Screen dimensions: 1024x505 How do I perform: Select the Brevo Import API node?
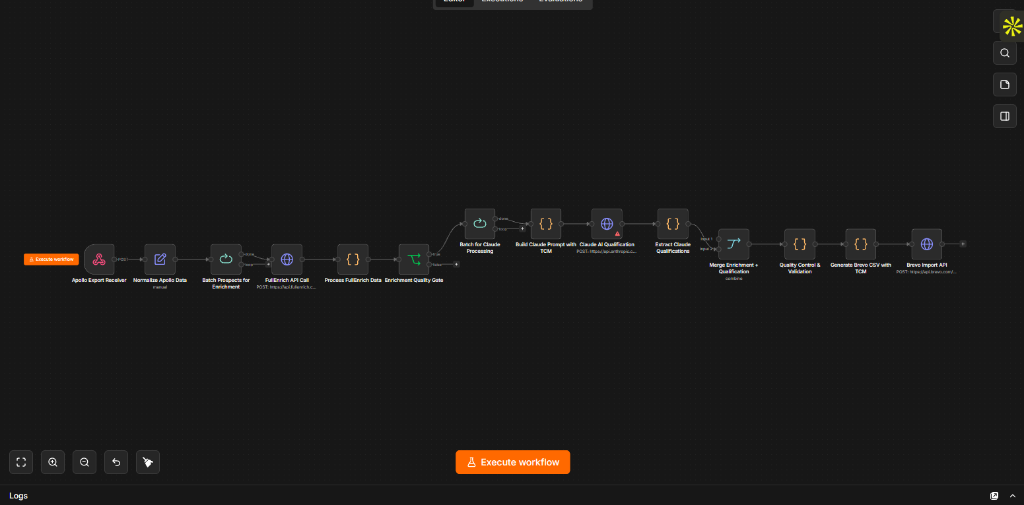click(927, 244)
